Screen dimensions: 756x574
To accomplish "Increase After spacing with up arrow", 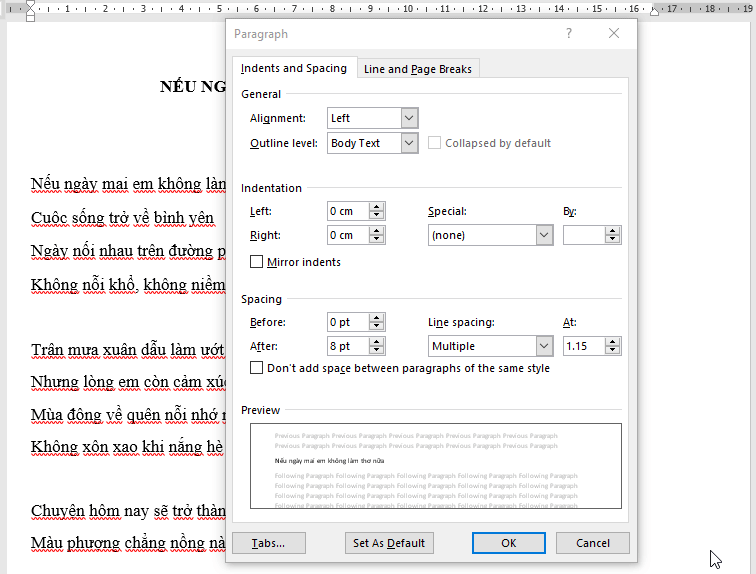I will (377, 342).
